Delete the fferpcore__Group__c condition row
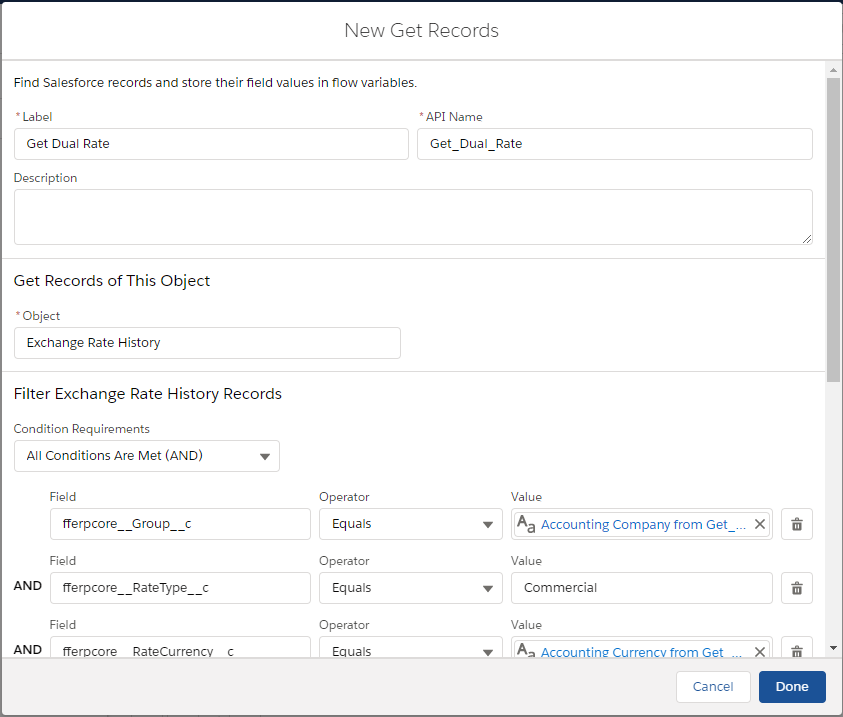This screenshot has width=843, height=717. pos(797,524)
